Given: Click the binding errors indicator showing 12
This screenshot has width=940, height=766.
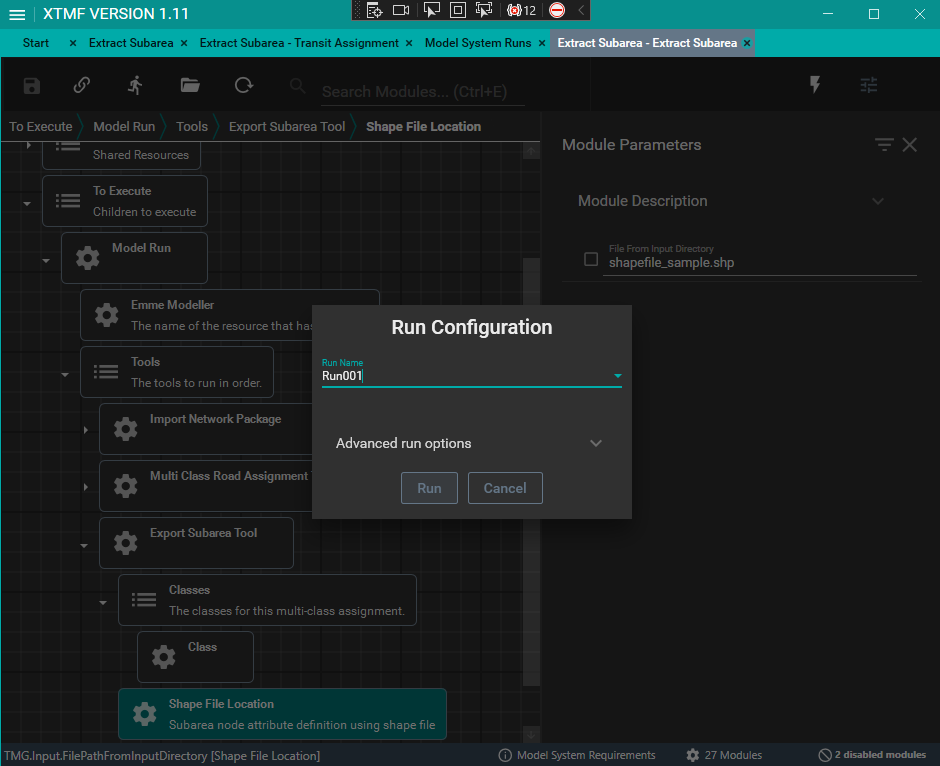Looking at the screenshot, I should point(521,10).
